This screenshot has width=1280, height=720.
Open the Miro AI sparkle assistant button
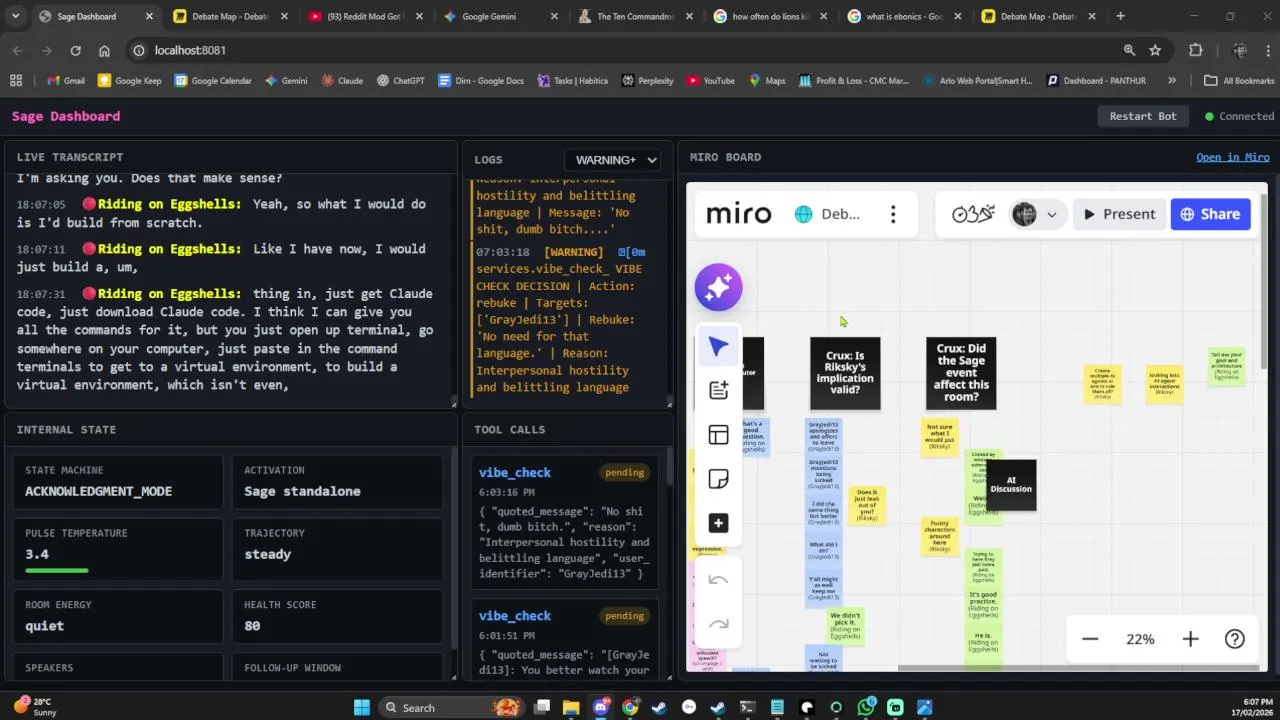[x=718, y=288]
